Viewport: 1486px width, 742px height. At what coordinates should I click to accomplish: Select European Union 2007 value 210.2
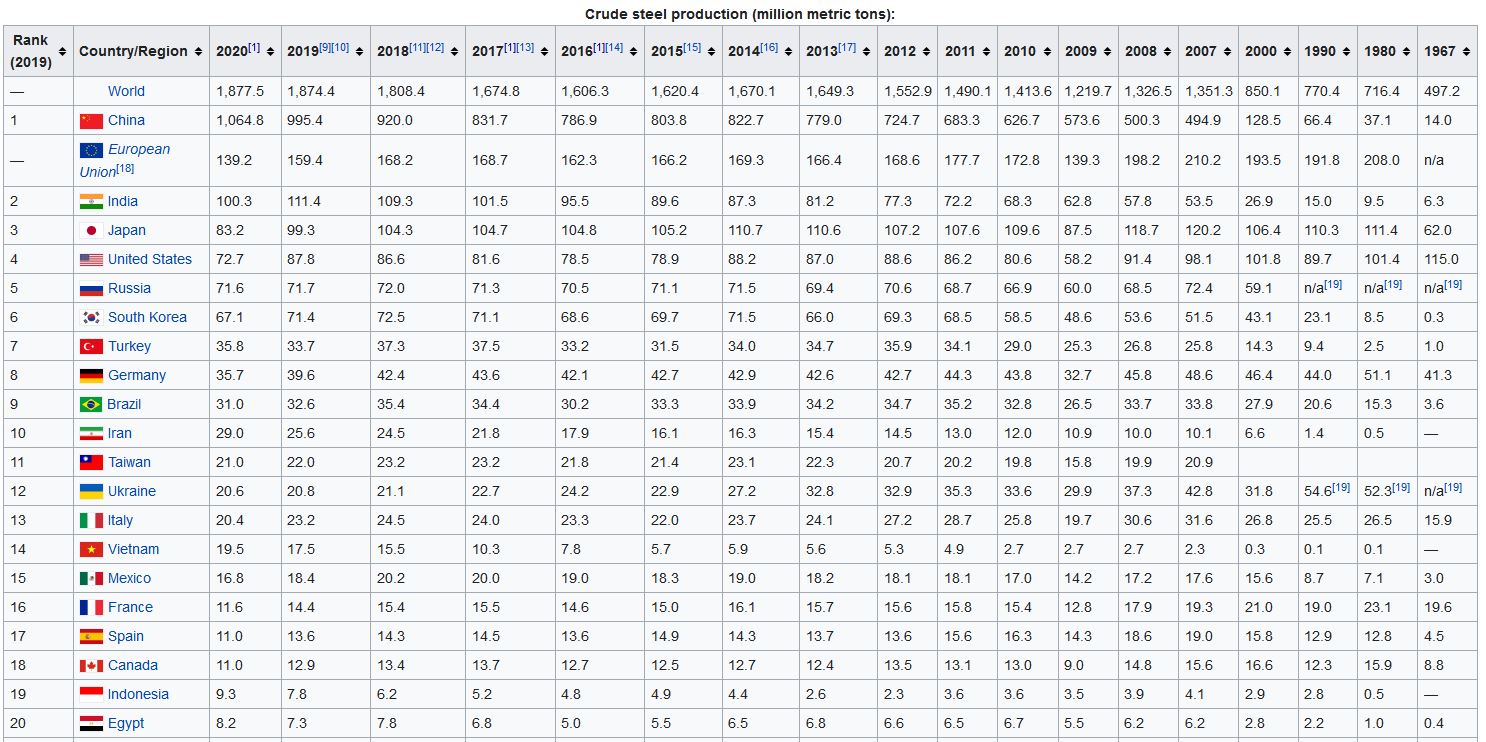(1202, 160)
